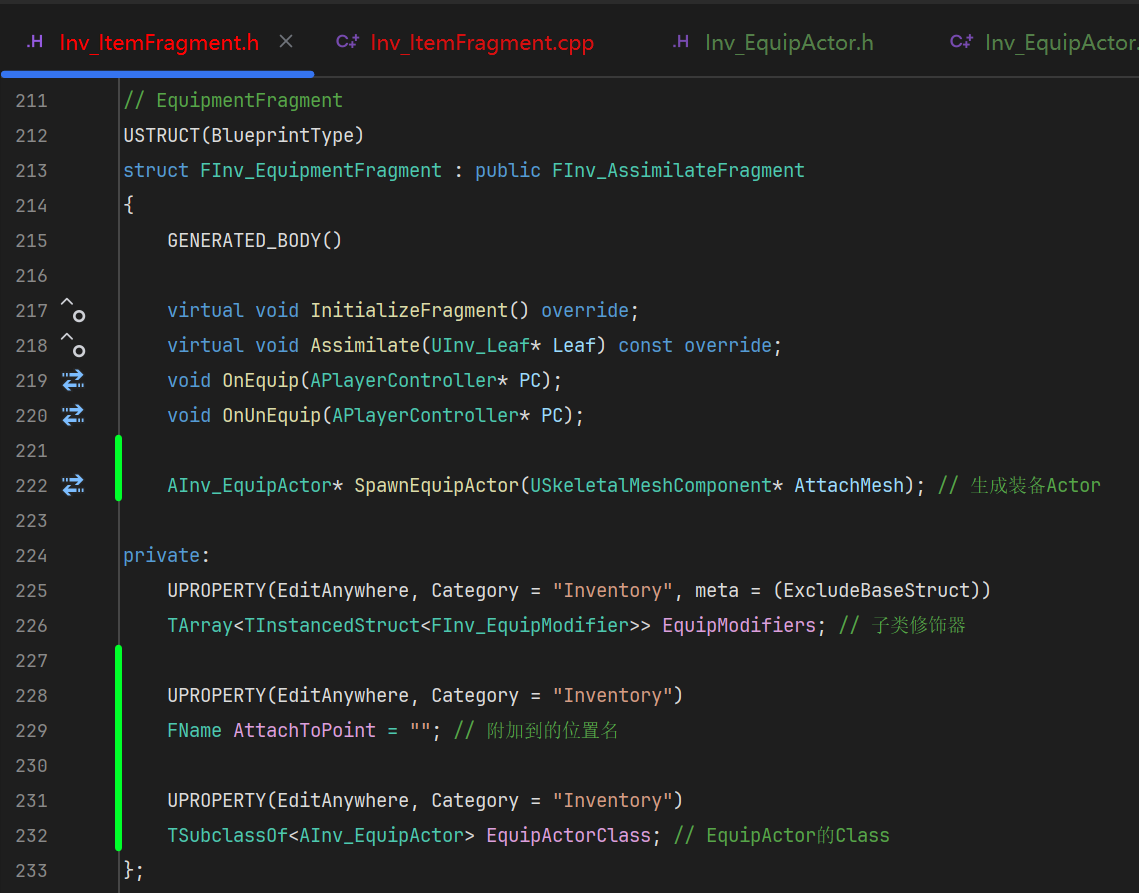This screenshot has width=1139, height=893.
Task: Click the FInv_EquipModifier type on line 226
Action: coord(530,626)
